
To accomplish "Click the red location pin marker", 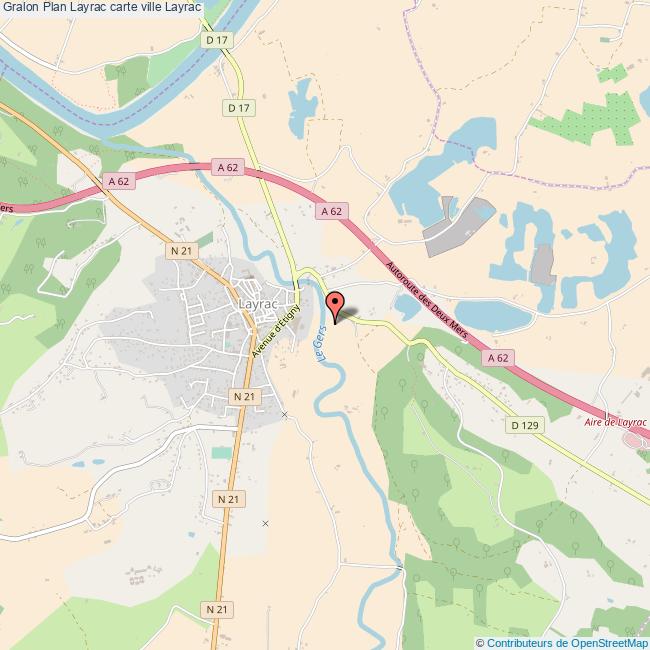I will [x=335, y=307].
